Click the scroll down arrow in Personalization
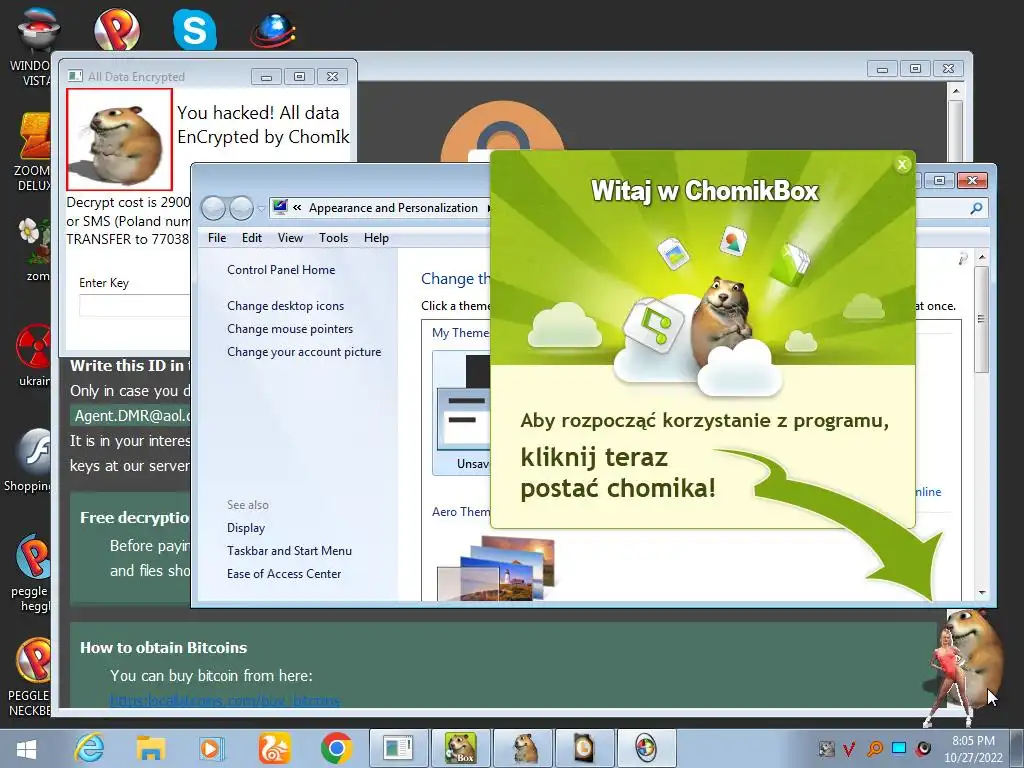 click(982, 593)
